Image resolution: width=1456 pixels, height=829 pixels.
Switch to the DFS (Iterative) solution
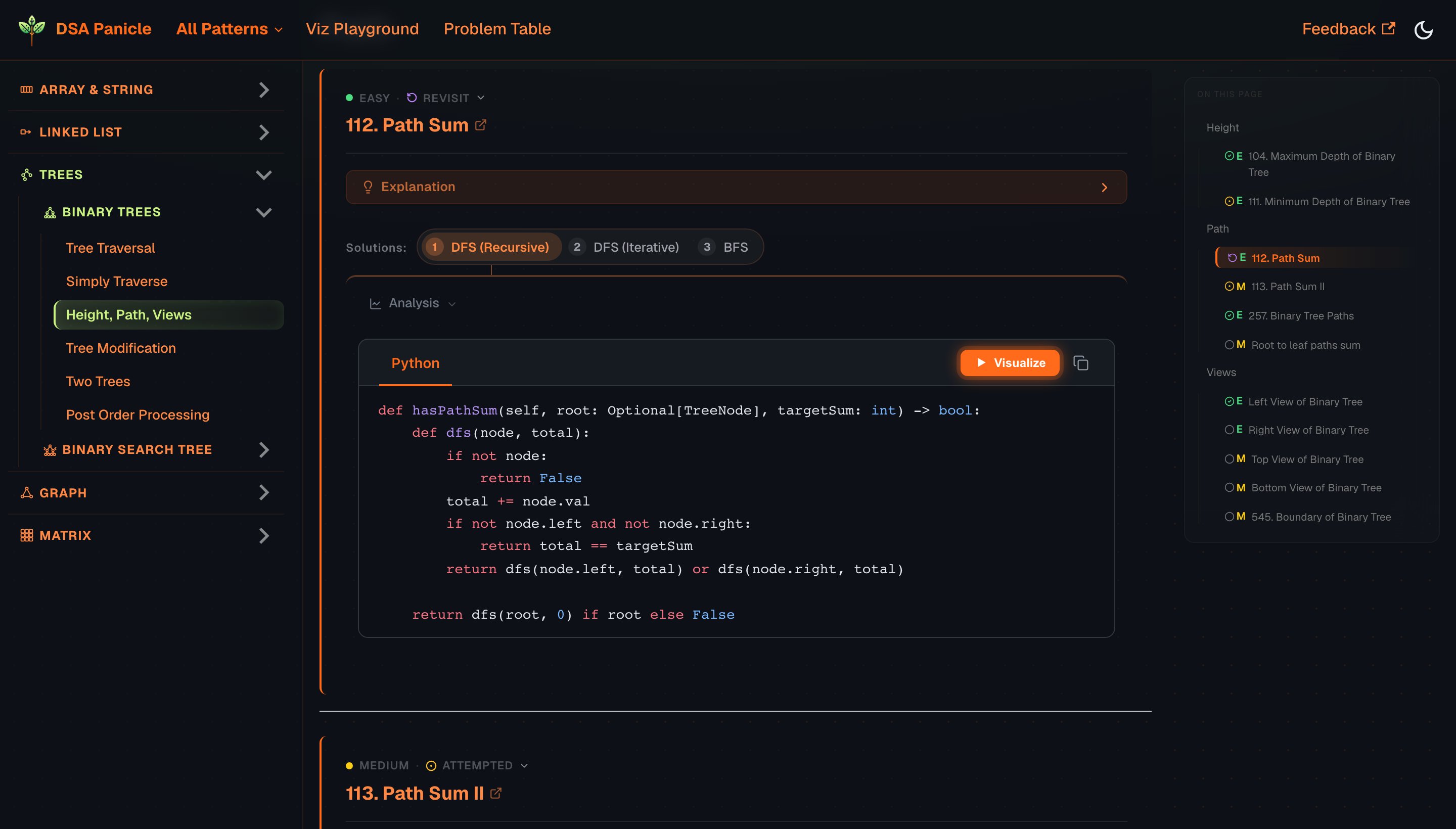click(624, 247)
